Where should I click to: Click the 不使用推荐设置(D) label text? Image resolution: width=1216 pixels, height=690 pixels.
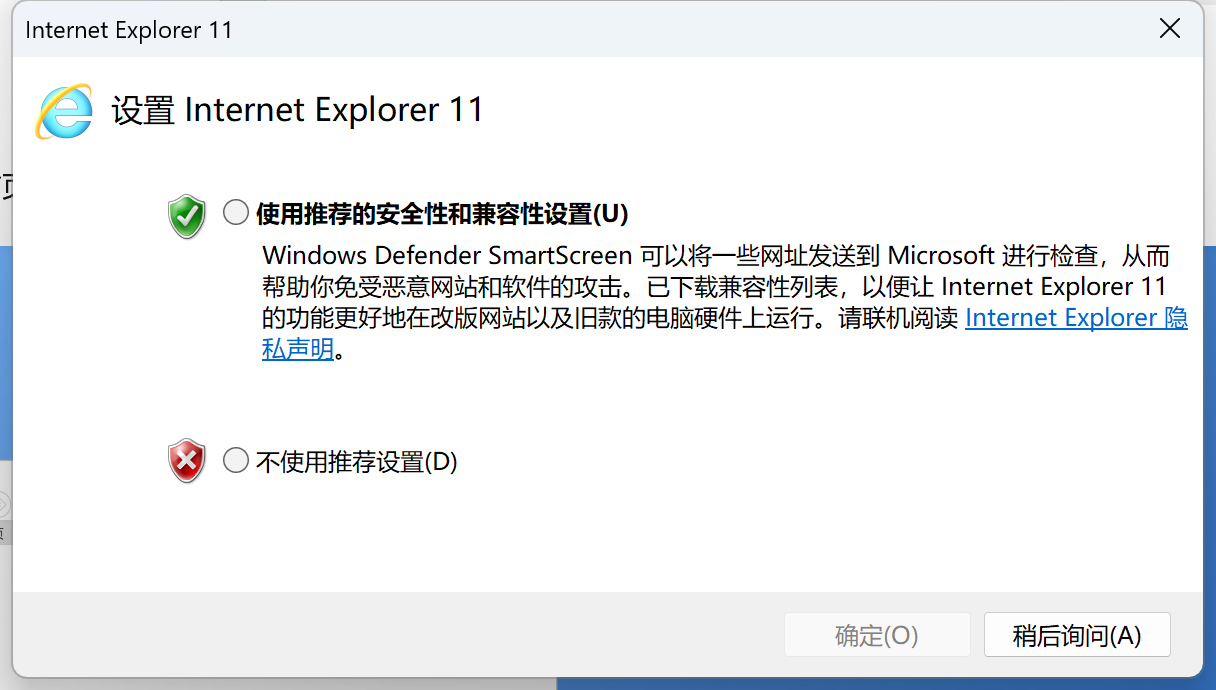(356, 462)
